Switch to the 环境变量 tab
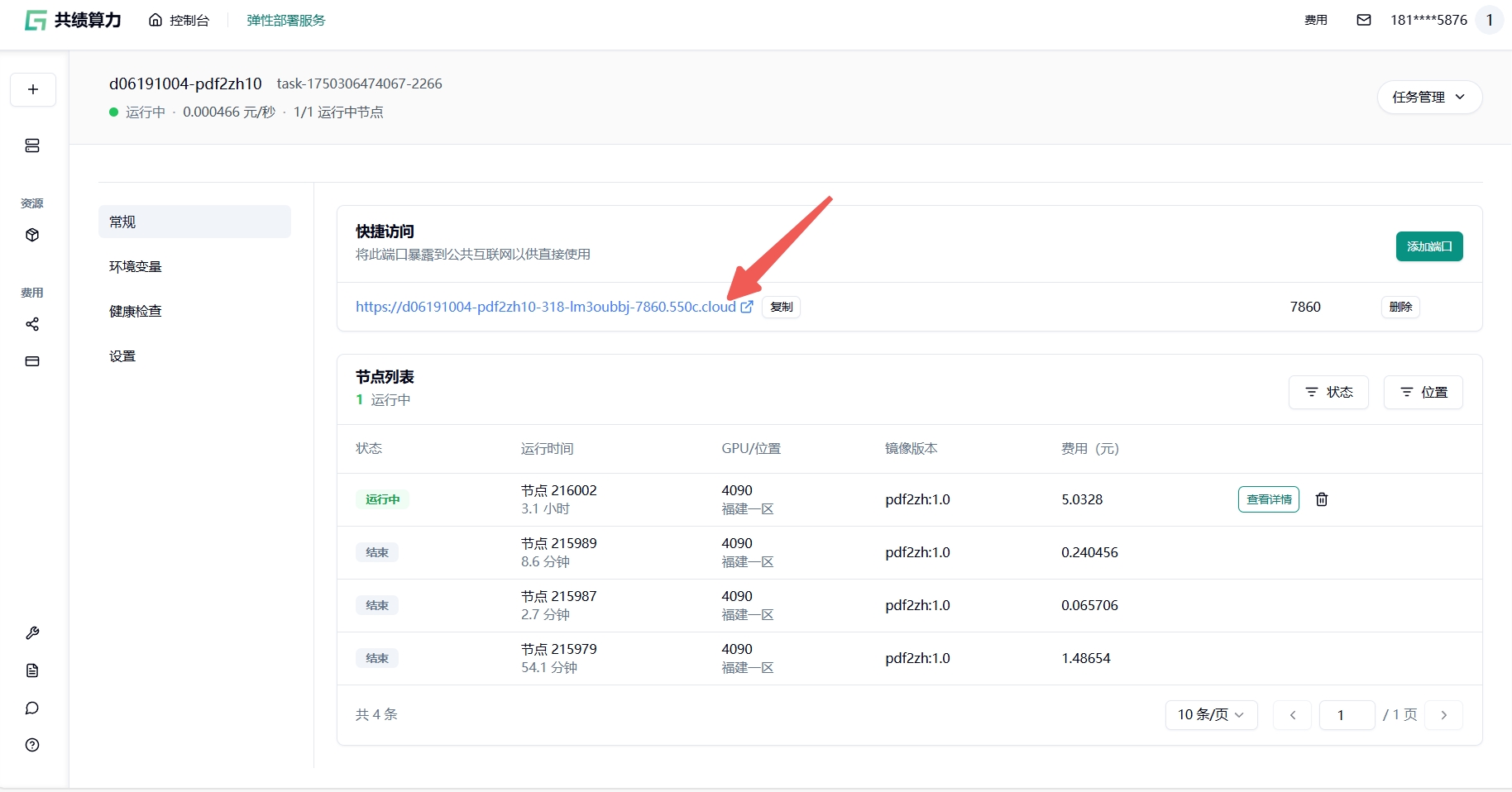The width and height of the screenshot is (1512, 792). coord(136,266)
